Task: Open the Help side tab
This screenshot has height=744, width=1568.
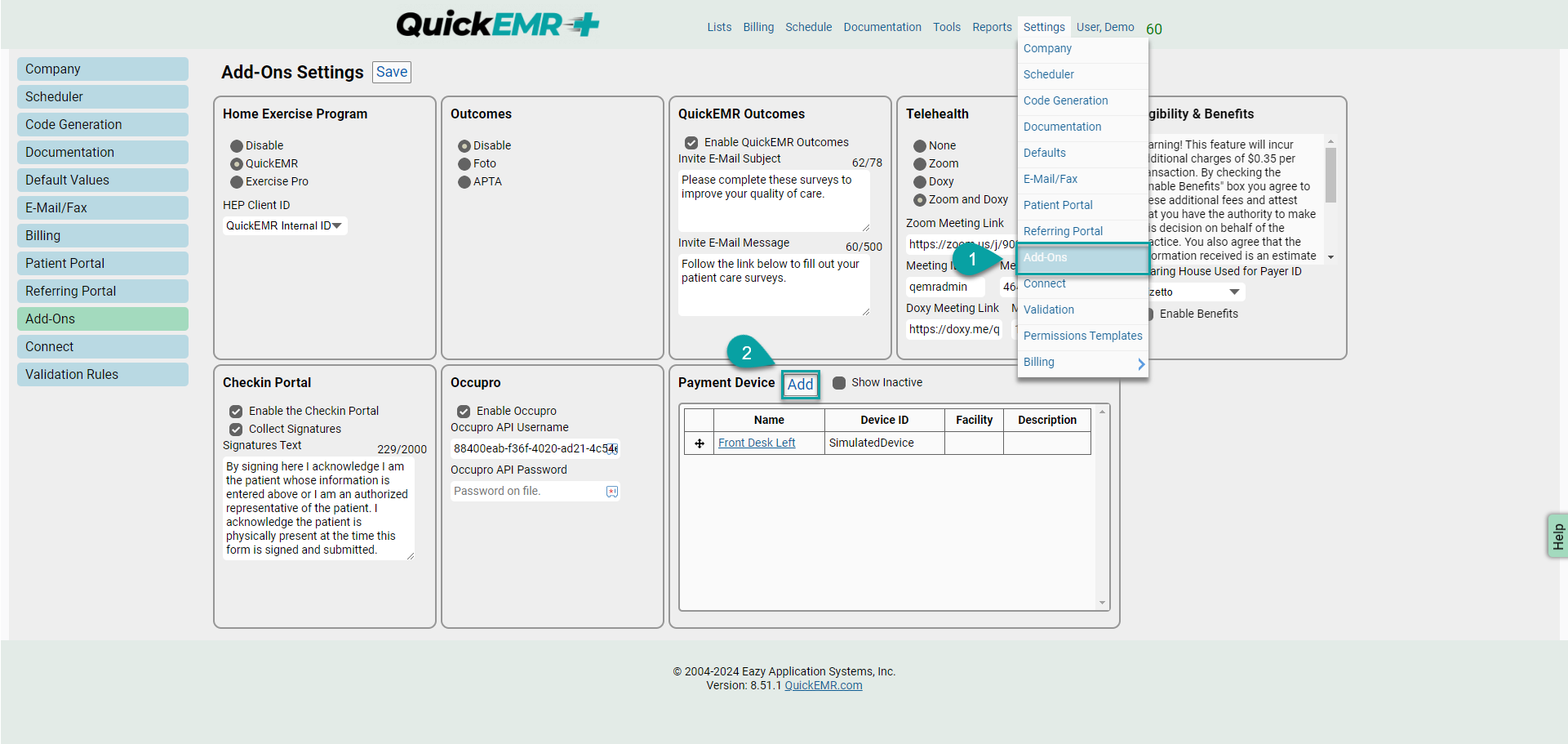Action: coord(1557,536)
